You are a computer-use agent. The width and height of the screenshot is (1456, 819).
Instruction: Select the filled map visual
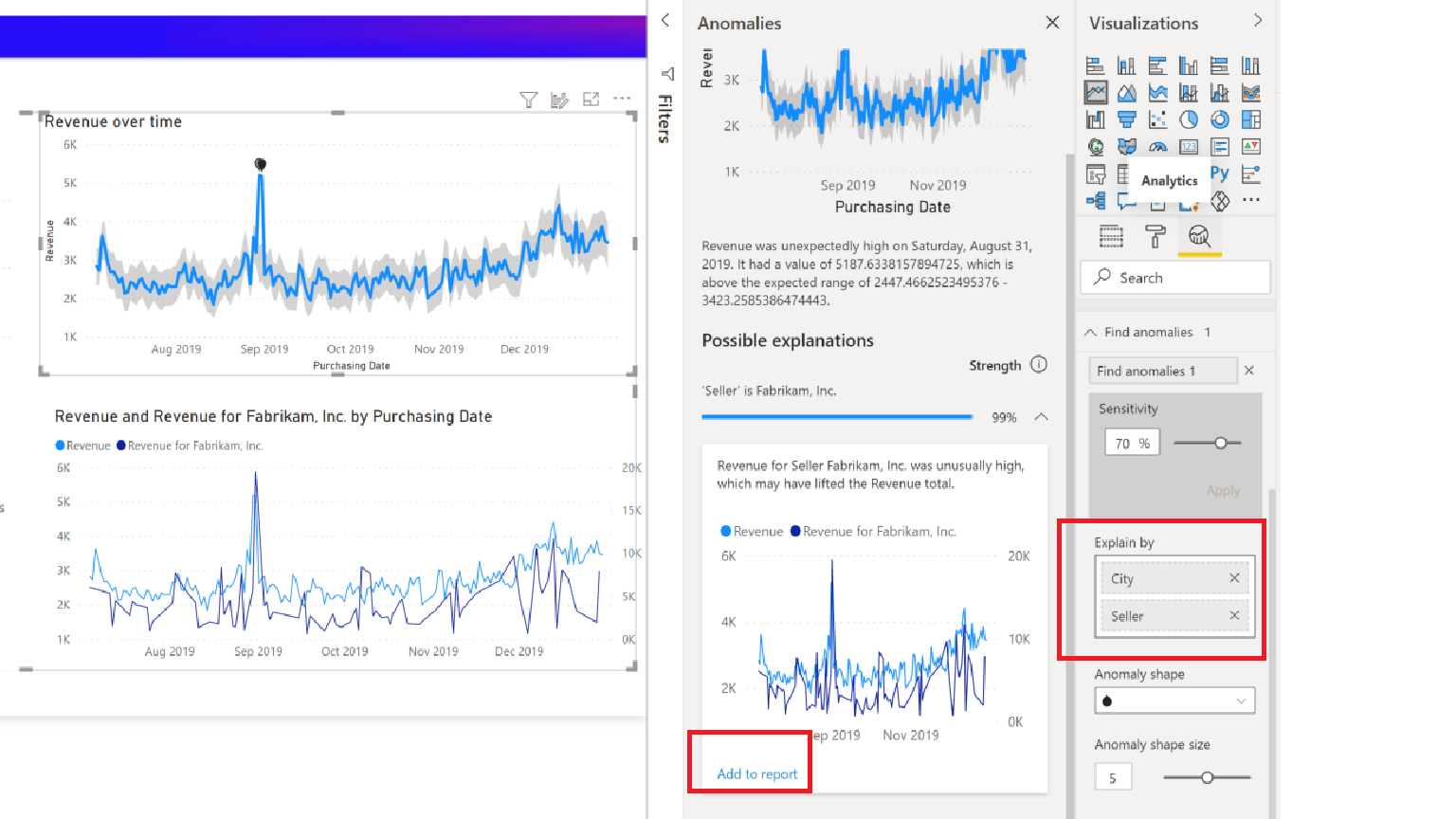click(x=1126, y=147)
